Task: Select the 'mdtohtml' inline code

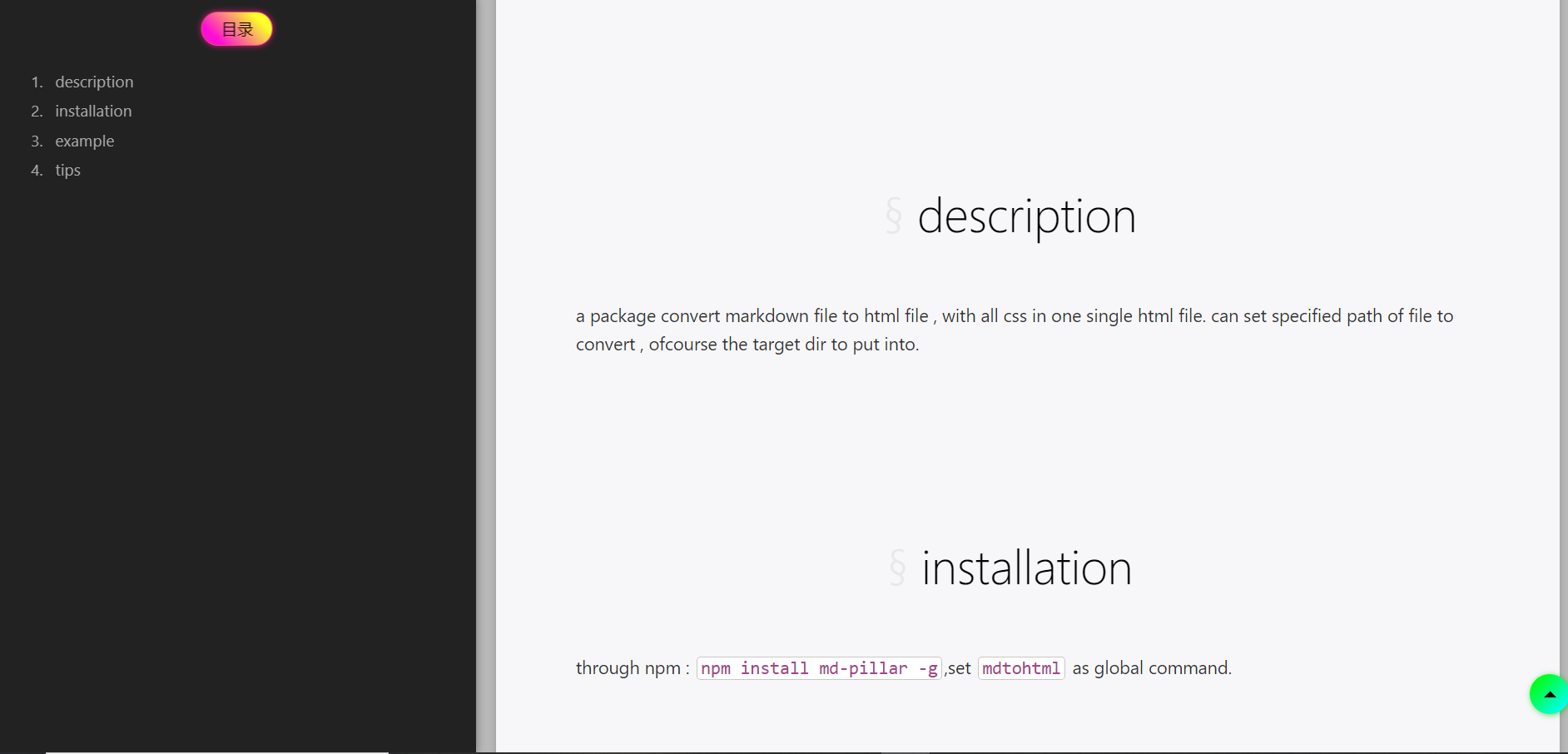Action: (1021, 668)
